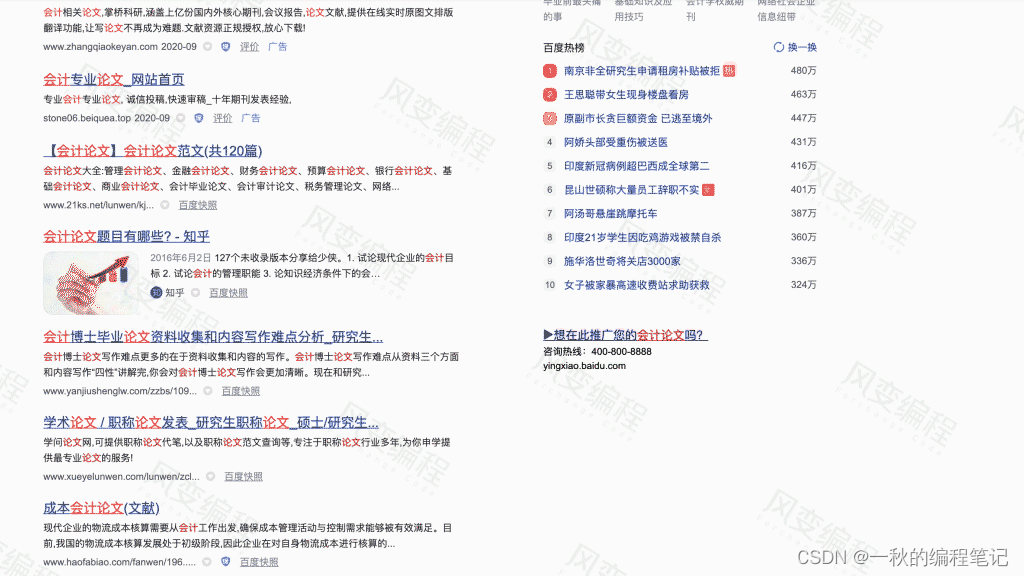Open 会计论文题目有哪些? - 知乎 result
This screenshot has height=576, width=1024.
127,236
